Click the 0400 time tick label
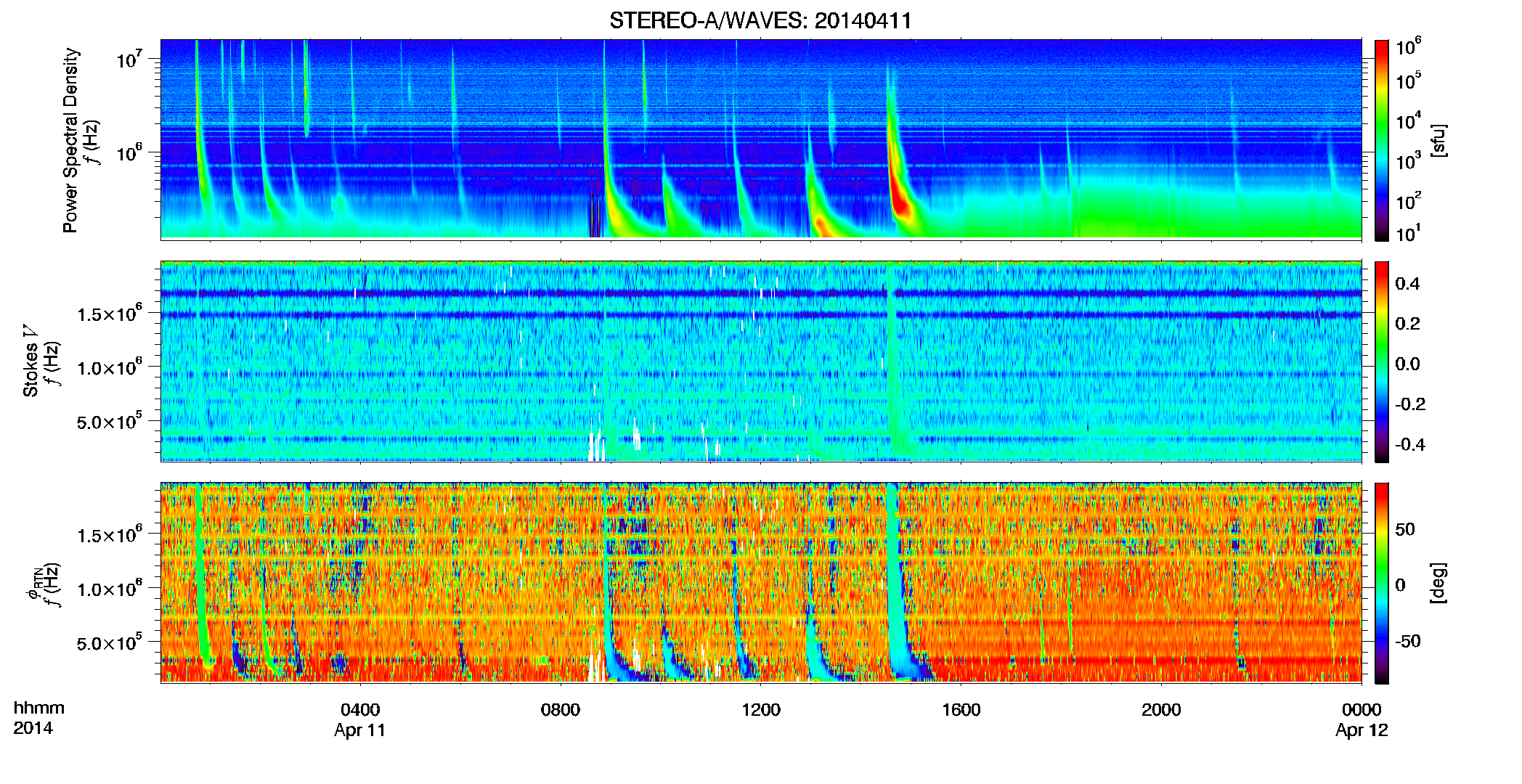 (x=360, y=710)
